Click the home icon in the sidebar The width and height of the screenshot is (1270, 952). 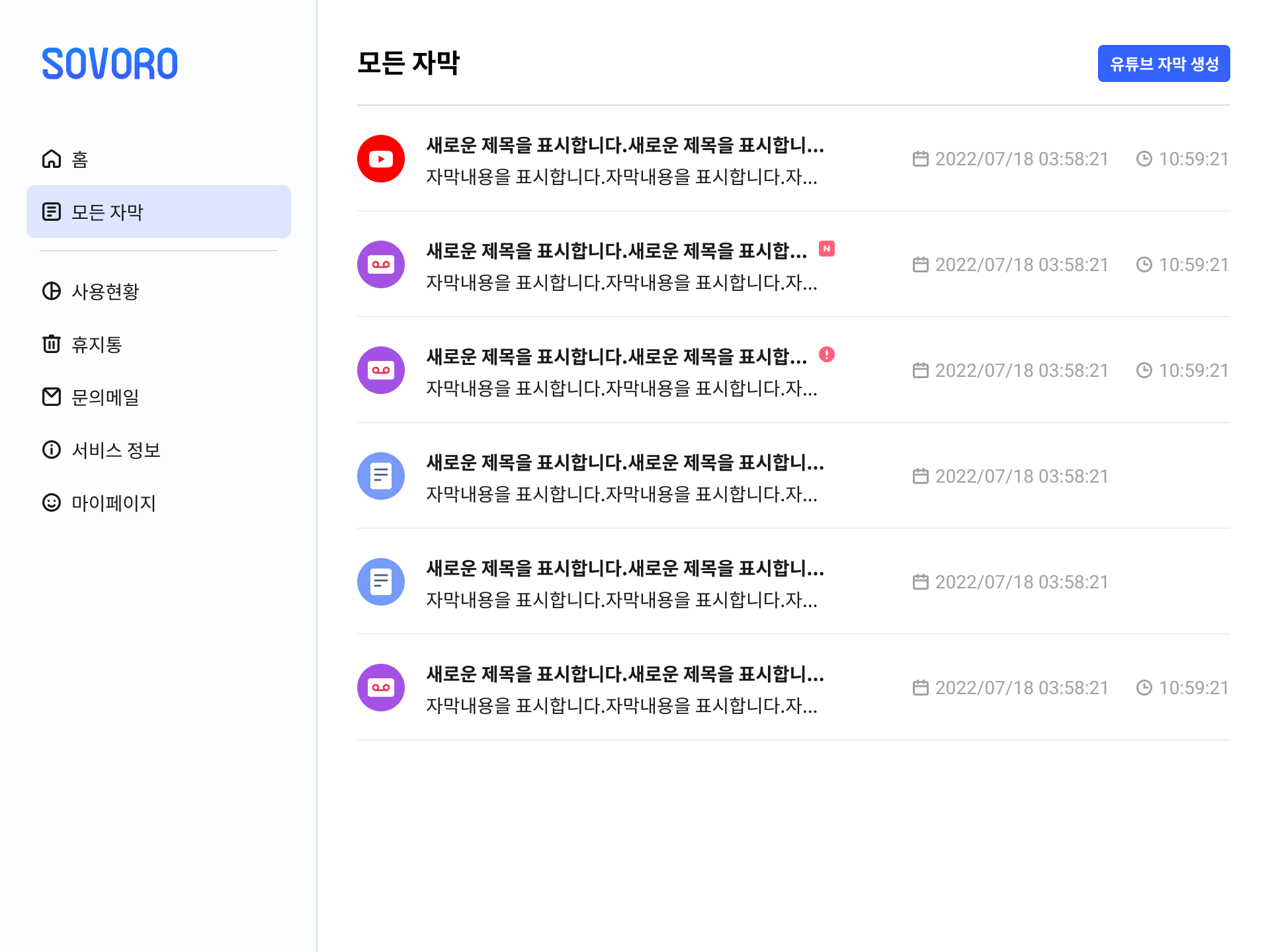(52, 159)
